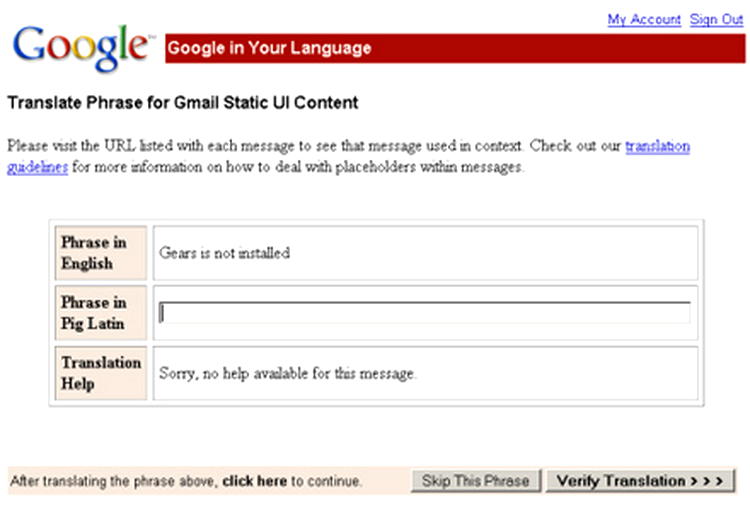Viewport: 750px width, 508px height.
Task: Click the Skip This Phrase button
Action: click(x=475, y=481)
